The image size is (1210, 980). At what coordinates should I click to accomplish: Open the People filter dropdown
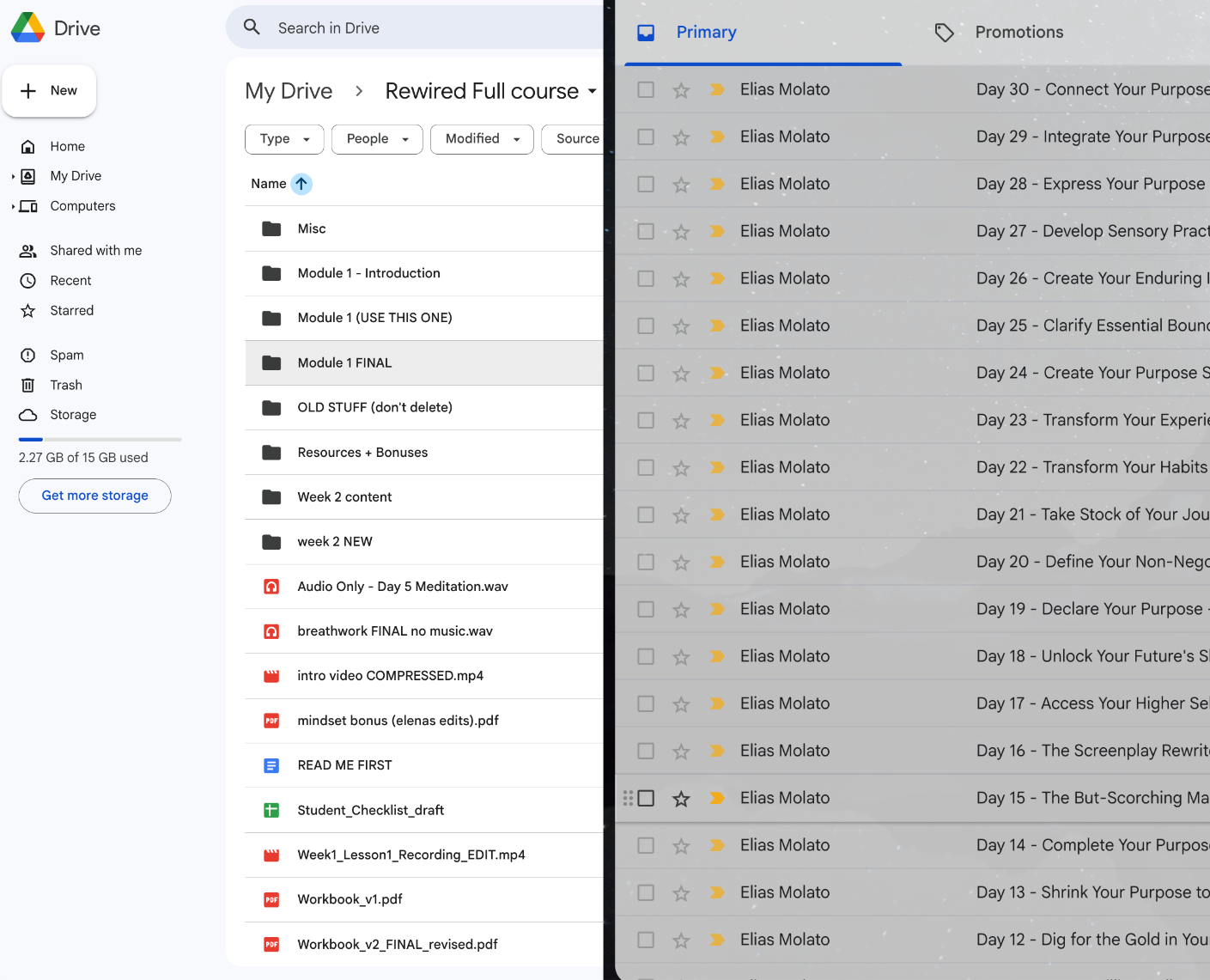click(377, 139)
